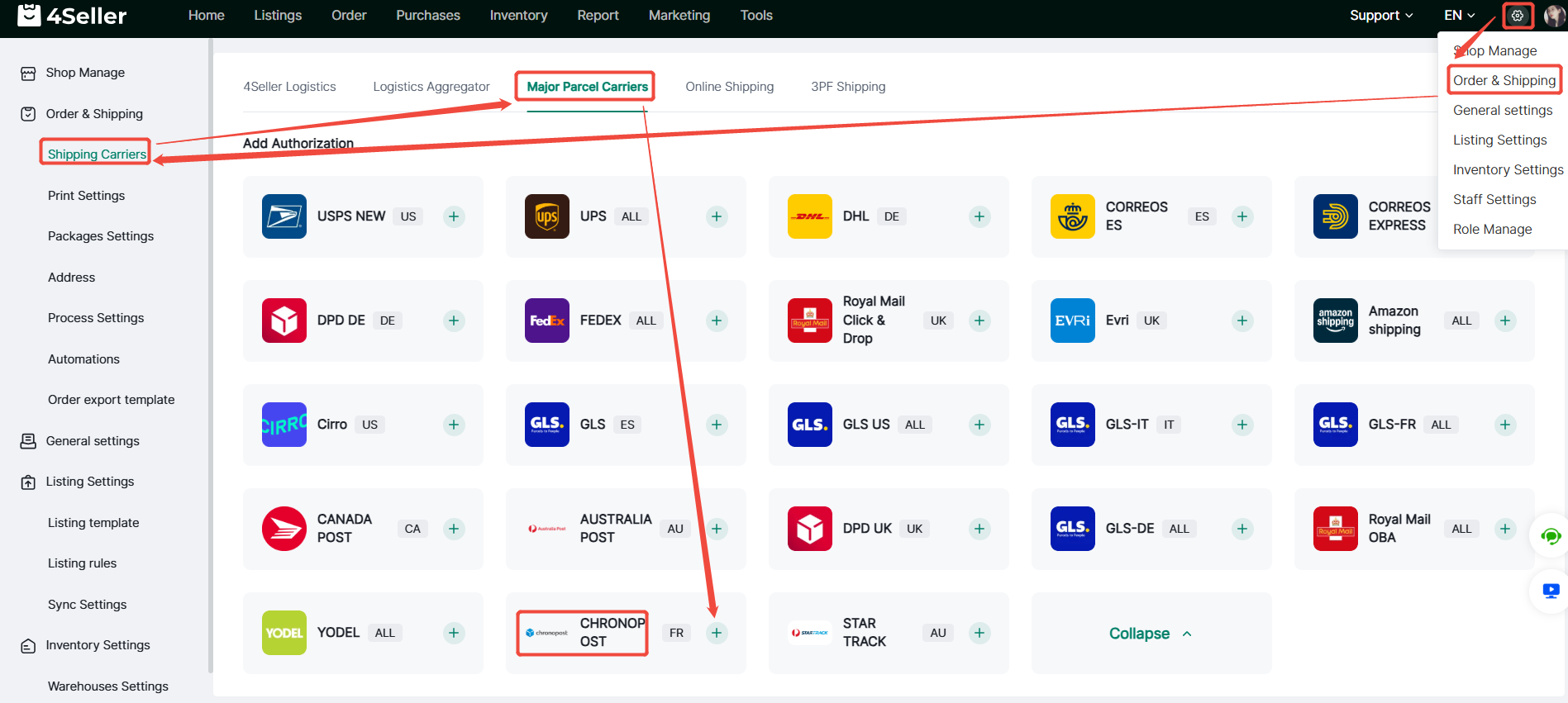
Task: Switch to Online Shipping tab
Action: 730,87
